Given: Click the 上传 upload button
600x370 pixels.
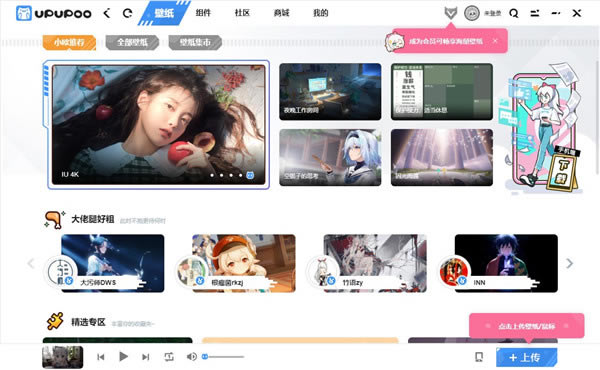Looking at the screenshot, I should [x=527, y=357].
